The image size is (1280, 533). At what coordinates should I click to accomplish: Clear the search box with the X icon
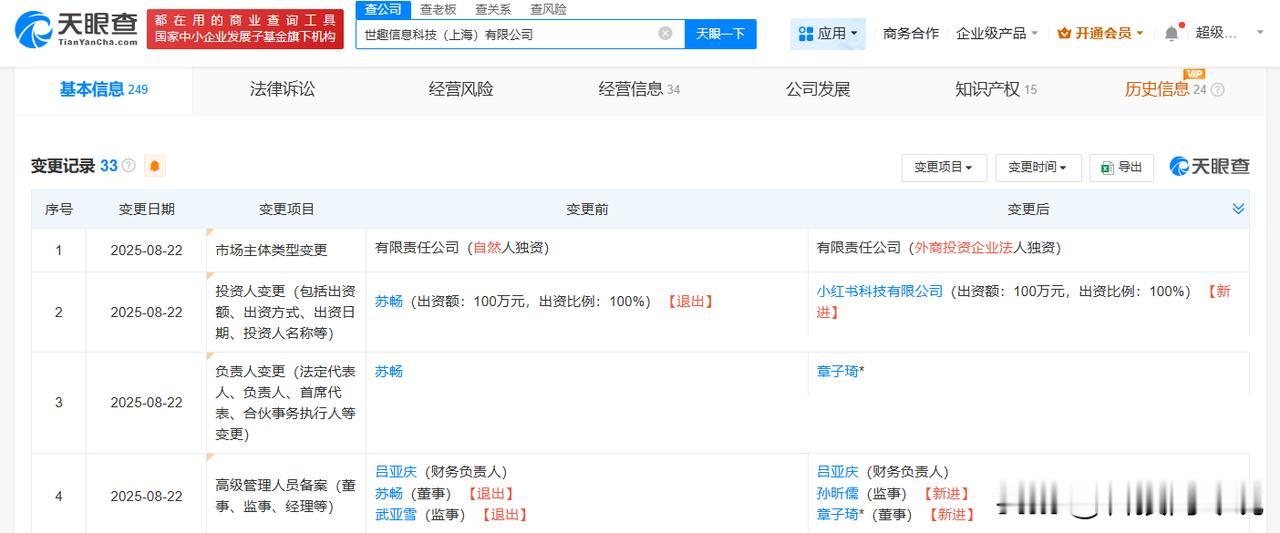click(665, 33)
